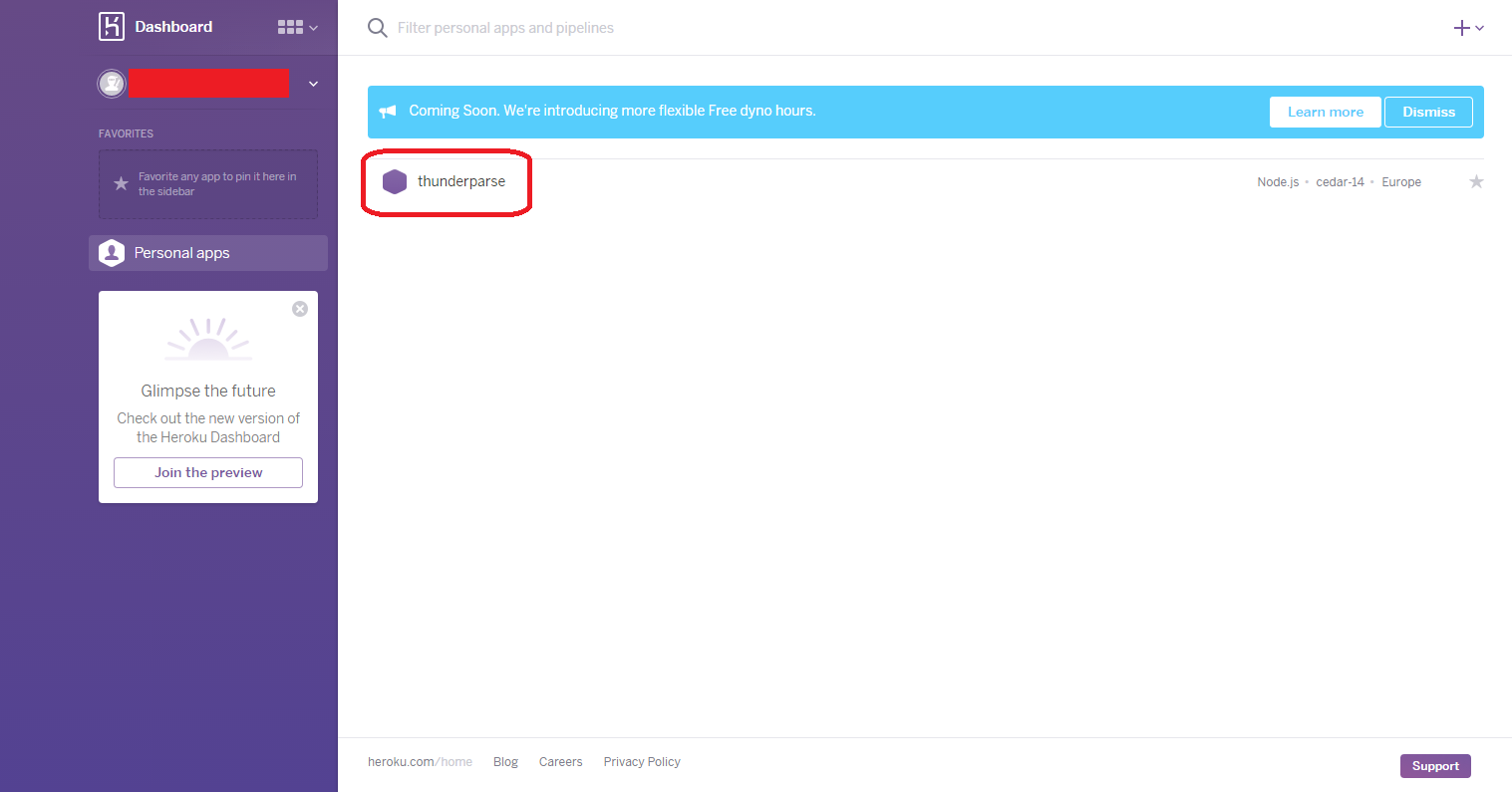The image size is (1512, 792).
Task: Click the user avatar in the sidebar
Action: pyautogui.click(x=112, y=83)
